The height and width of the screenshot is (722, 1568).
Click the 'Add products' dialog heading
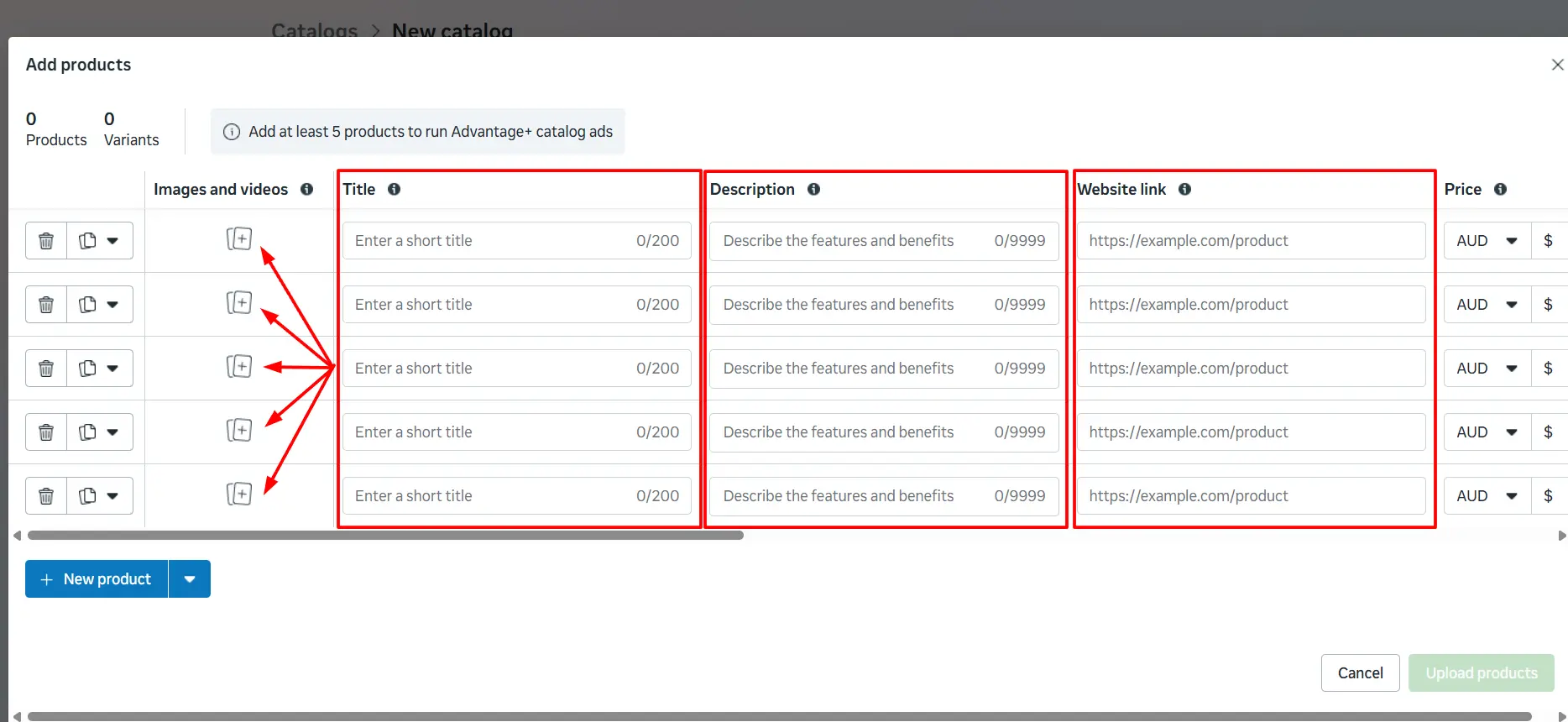[x=79, y=65]
